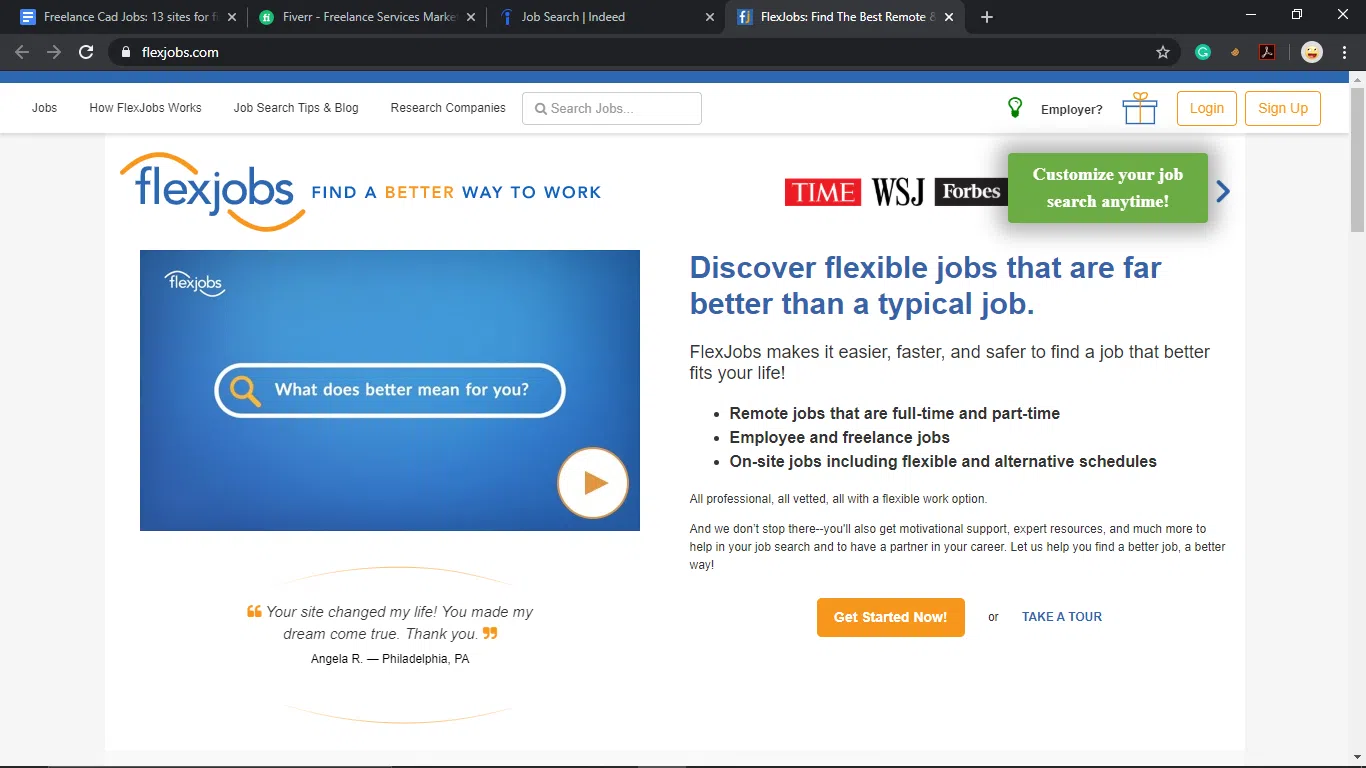Image resolution: width=1366 pixels, height=768 pixels.
Task: Open a new tab with the plus button
Action: pos(986,17)
